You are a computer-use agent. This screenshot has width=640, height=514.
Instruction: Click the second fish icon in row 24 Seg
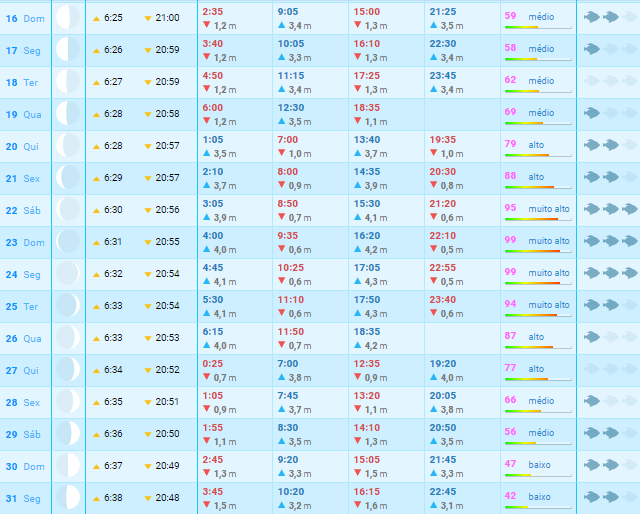point(611,273)
